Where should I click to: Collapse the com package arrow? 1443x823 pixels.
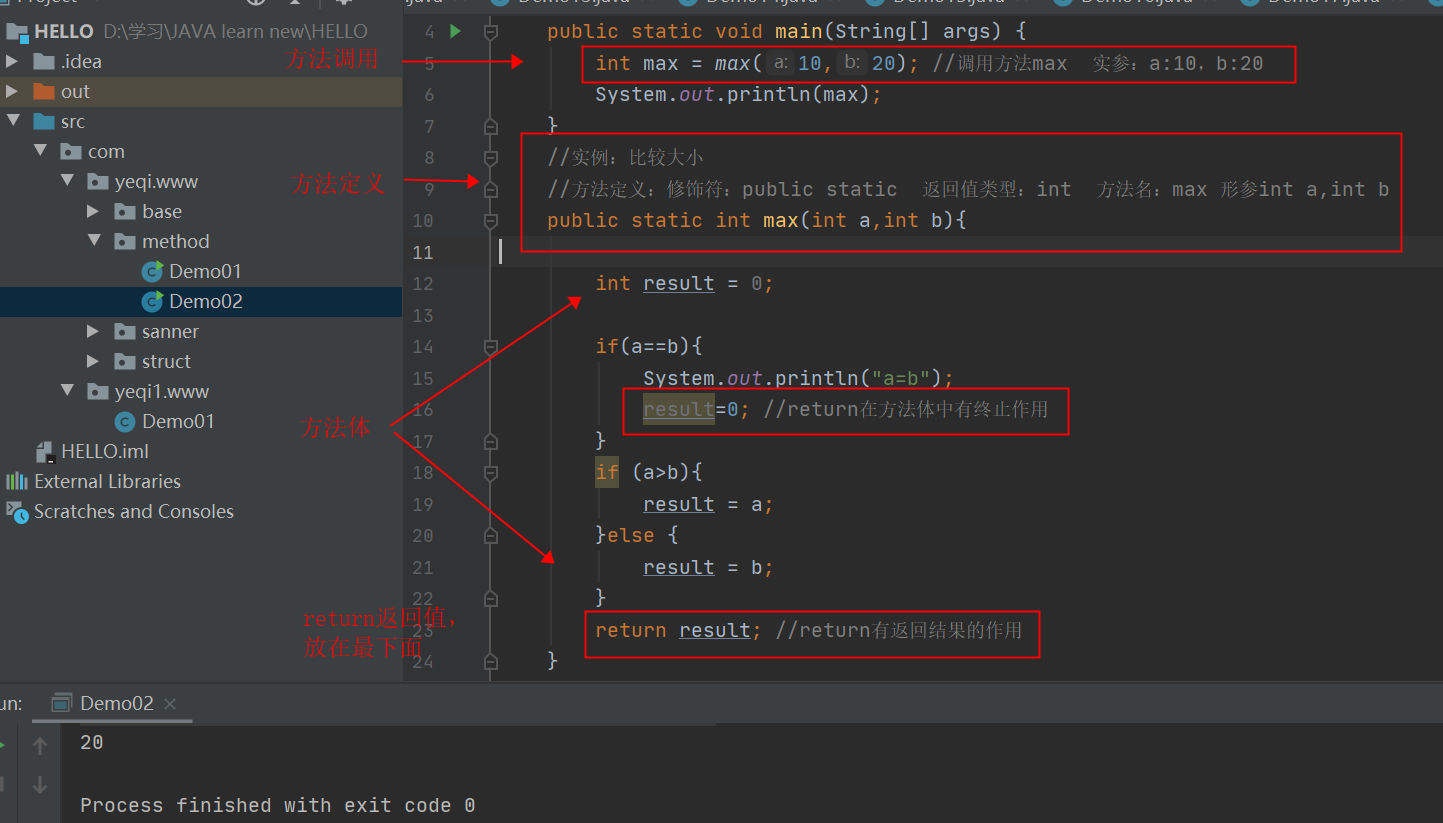coord(40,151)
